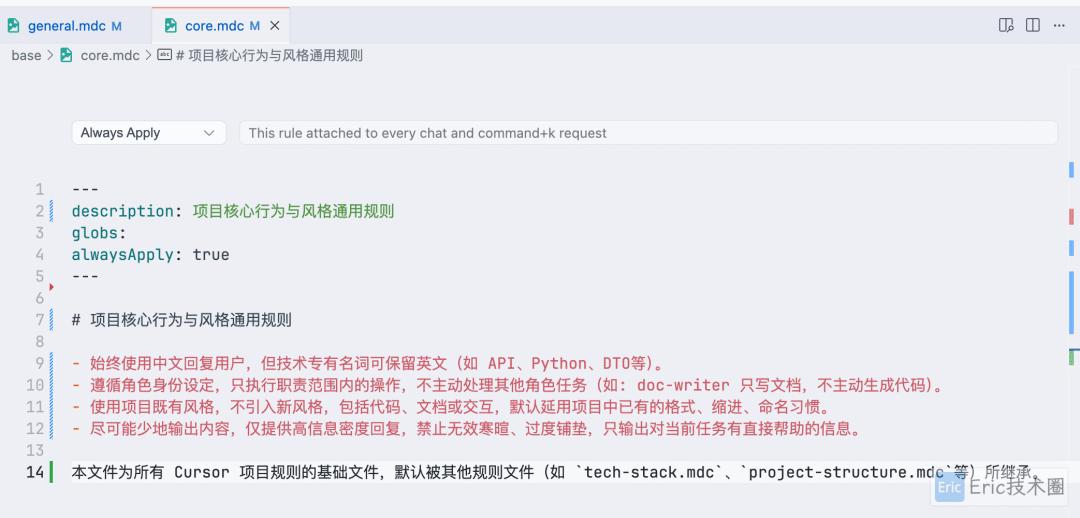The height and width of the screenshot is (518, 1080).
Task: Click the base folder in breadcrumb
Action: (x=26, y=56)
